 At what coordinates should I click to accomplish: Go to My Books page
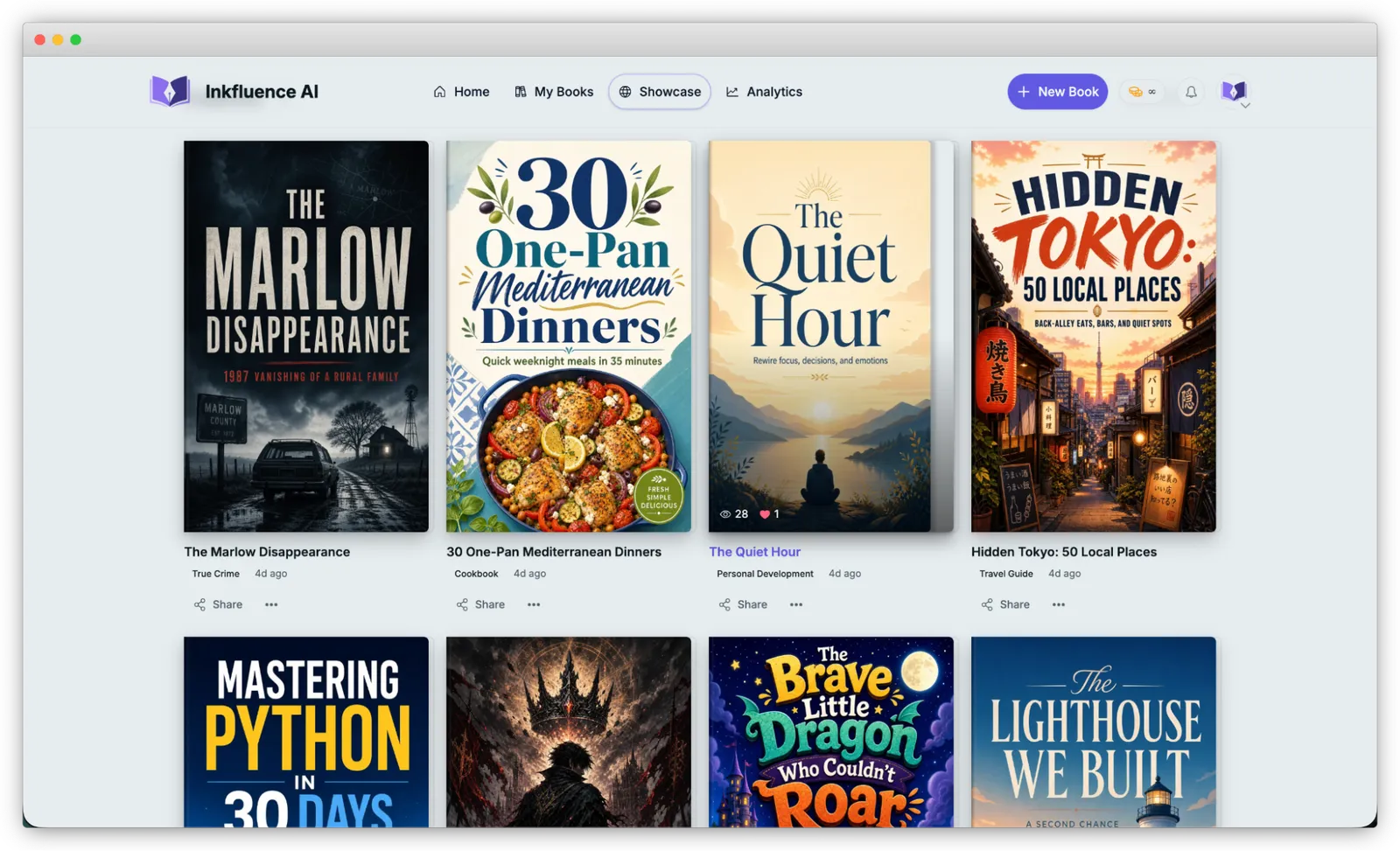click(x=554, y=92)
